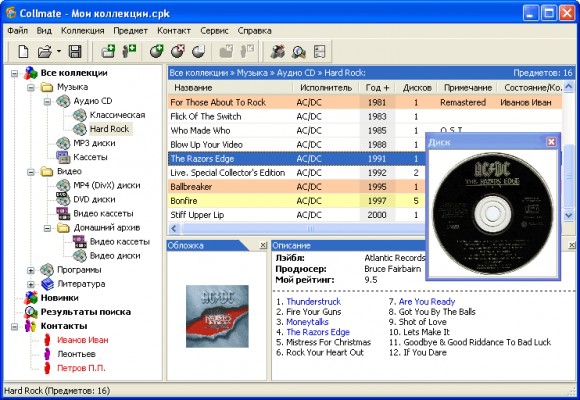The height and width of the screenshot is (400, 580).
Task: Close the Диск floating panel
Action: coord(551,142)
